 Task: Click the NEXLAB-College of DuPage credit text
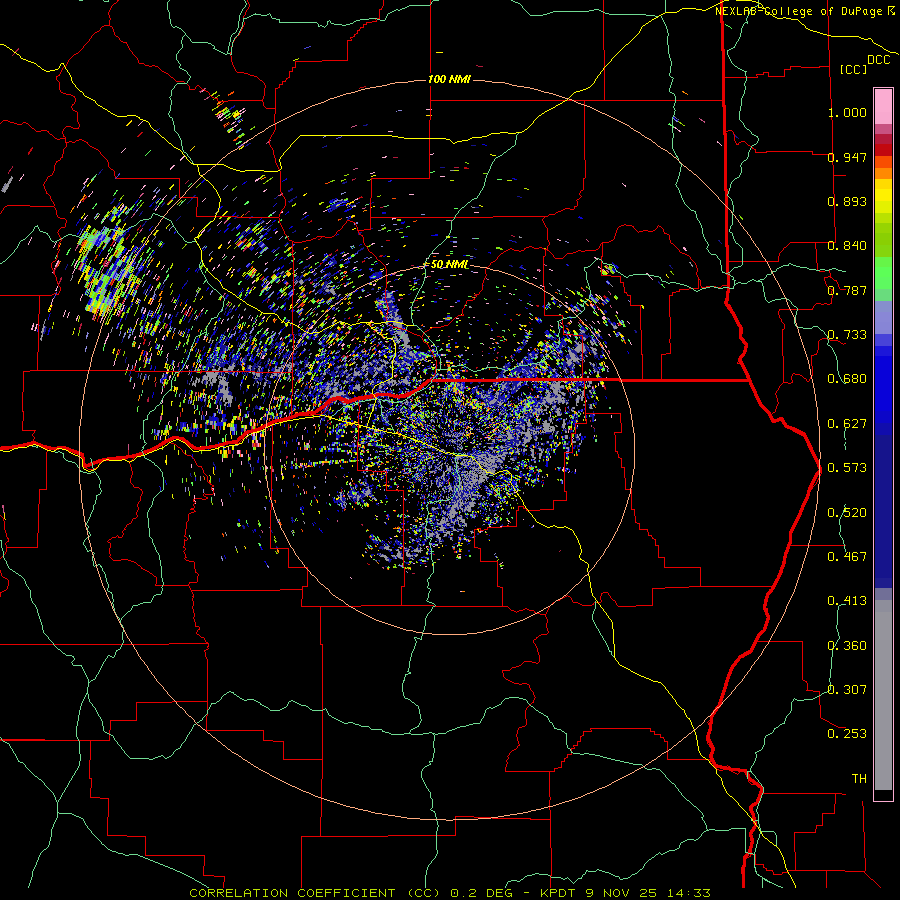click(805, 11)
